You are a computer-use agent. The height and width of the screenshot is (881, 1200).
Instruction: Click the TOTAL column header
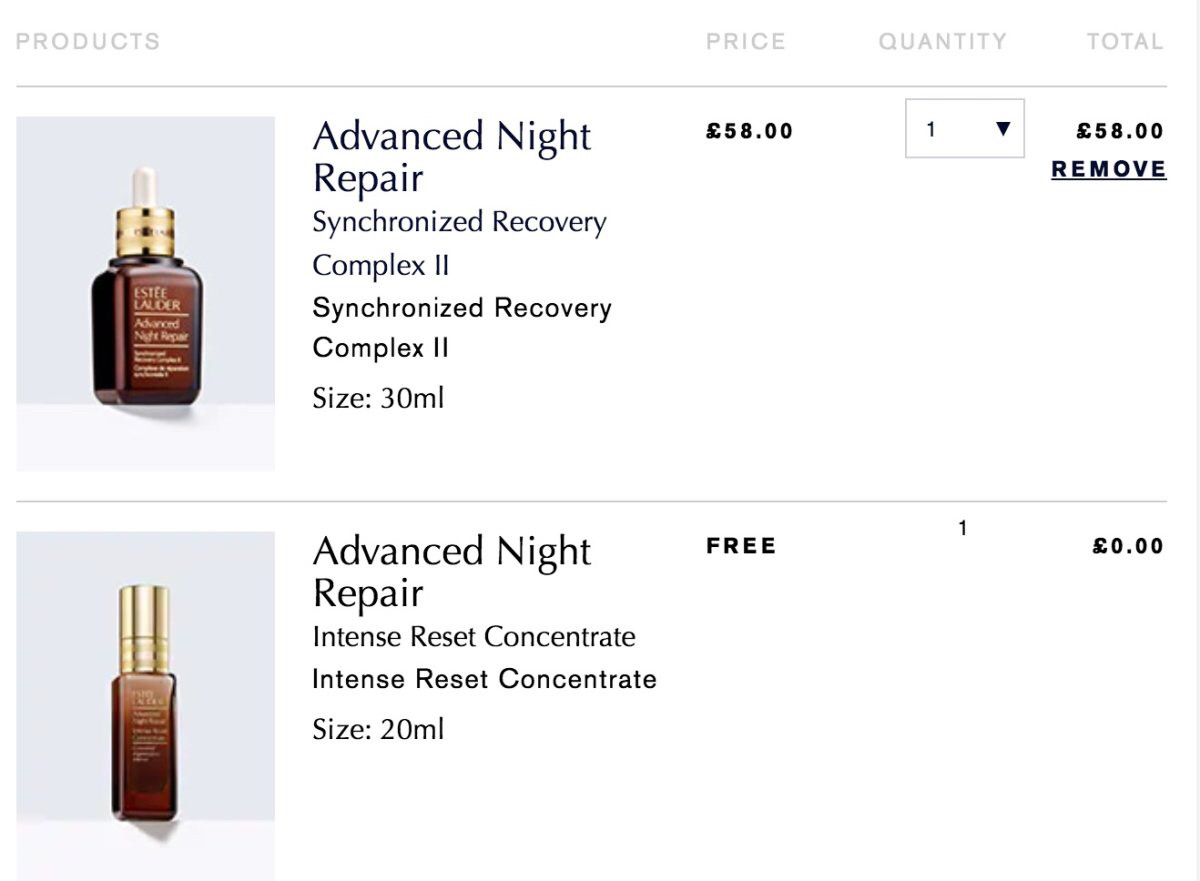[x=1125, y=42]
